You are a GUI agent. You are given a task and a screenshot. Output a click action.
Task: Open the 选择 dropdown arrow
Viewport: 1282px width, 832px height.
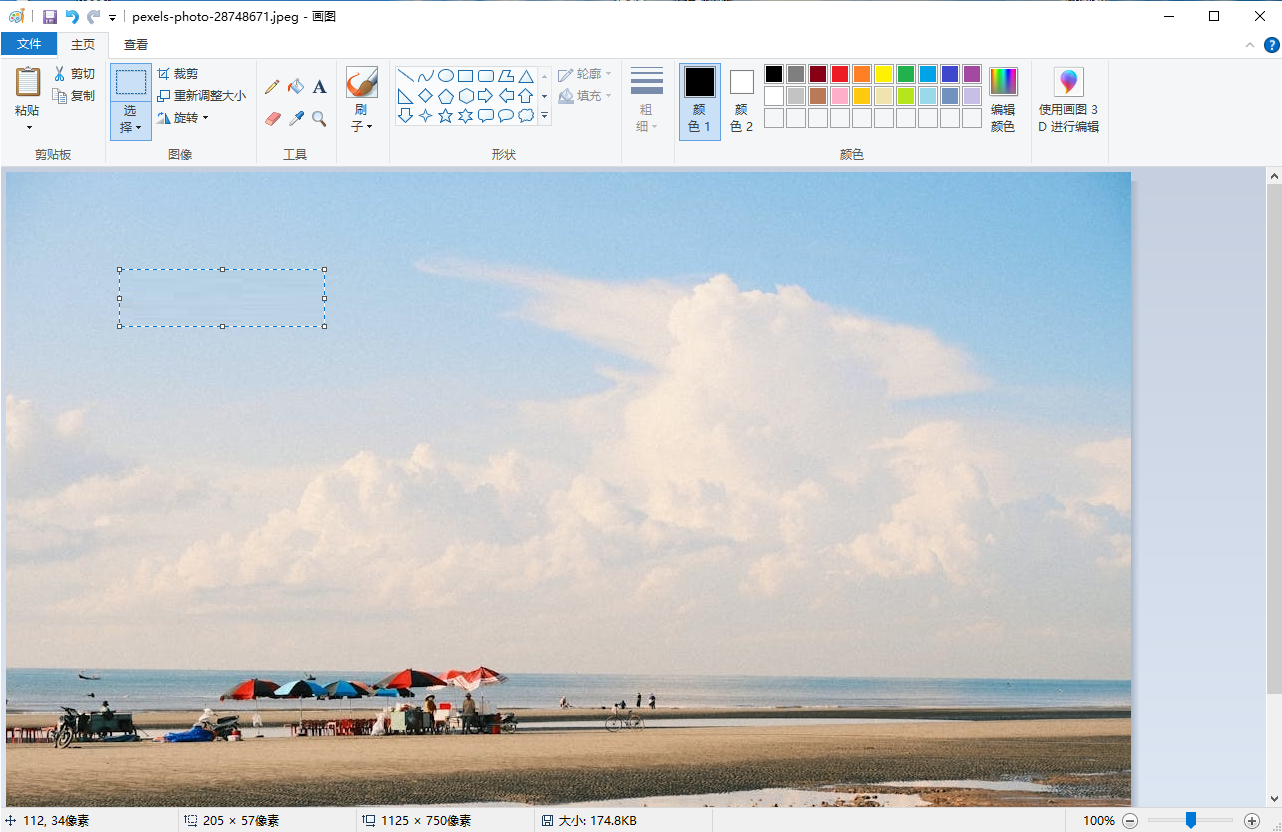pyautogui.click(x=131, y=127)
